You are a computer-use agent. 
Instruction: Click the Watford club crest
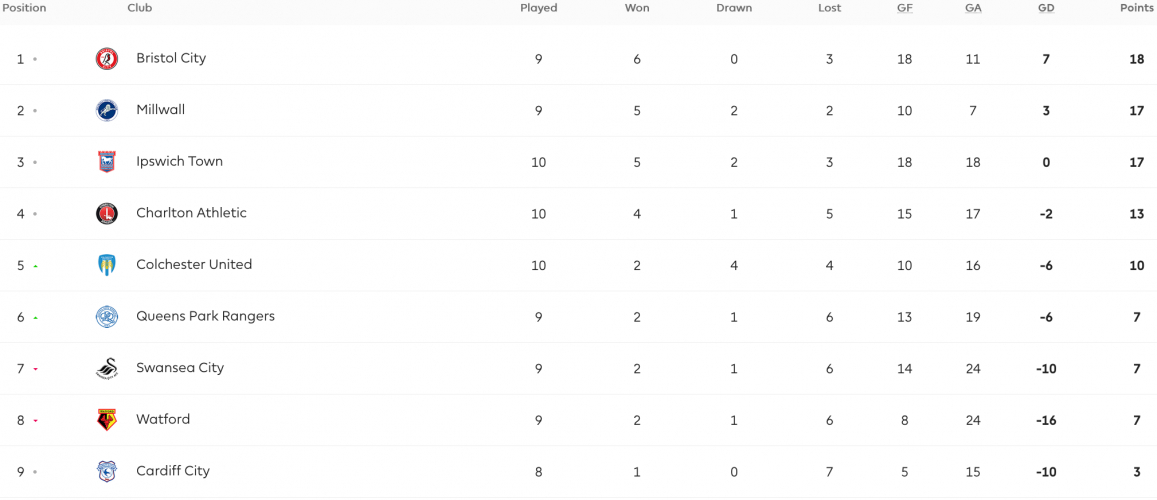pyautogui.click(x=107, y=420)
